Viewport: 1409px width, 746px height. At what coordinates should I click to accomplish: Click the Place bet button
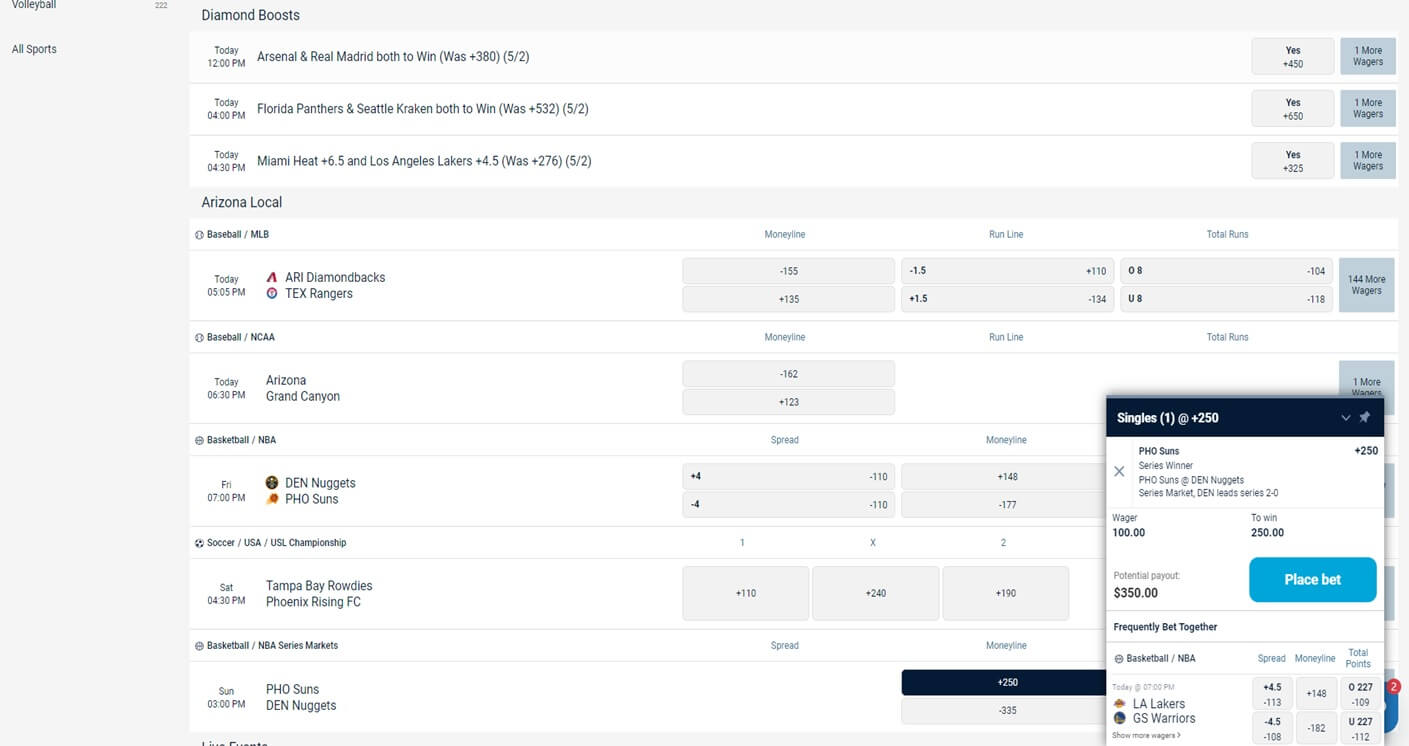tap(1312, 580)
